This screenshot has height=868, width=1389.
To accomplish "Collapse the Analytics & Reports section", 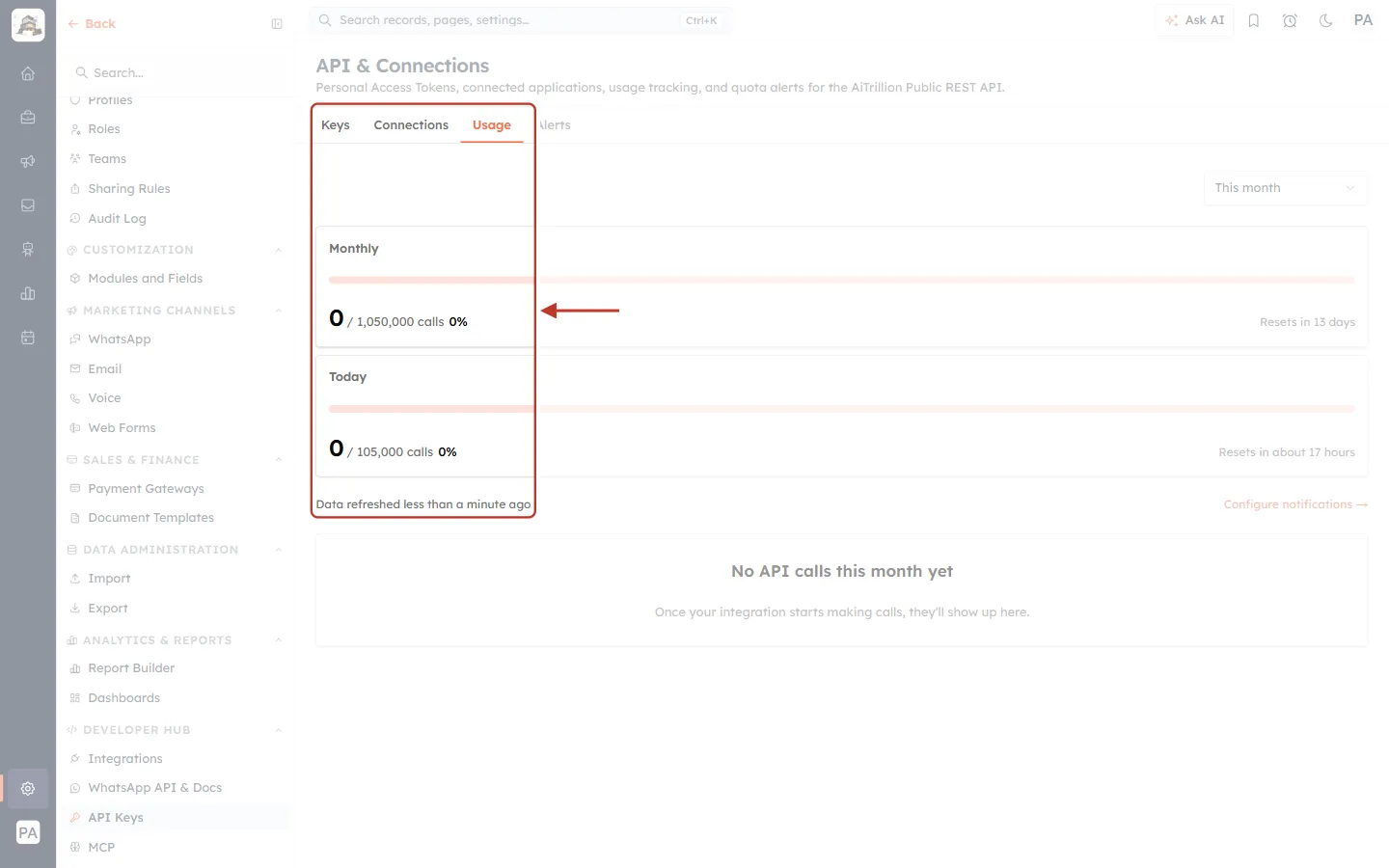I will (x=279, y=640).
